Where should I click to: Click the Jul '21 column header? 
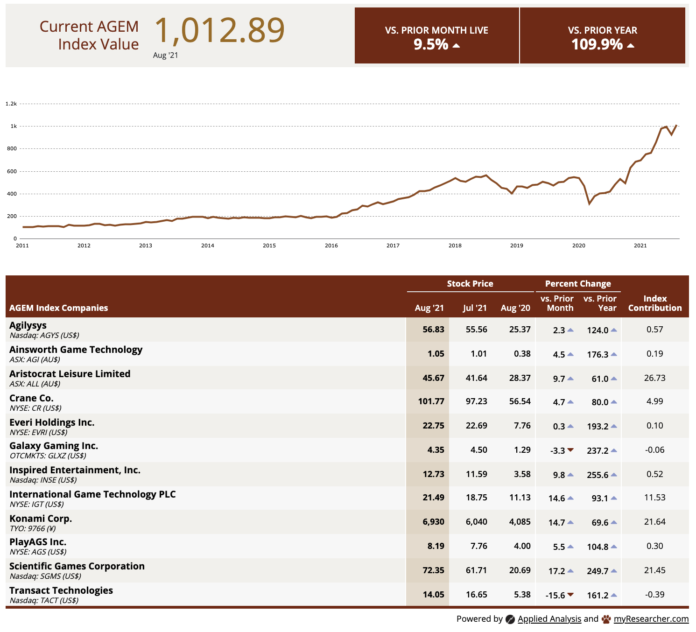pos(475,308)
